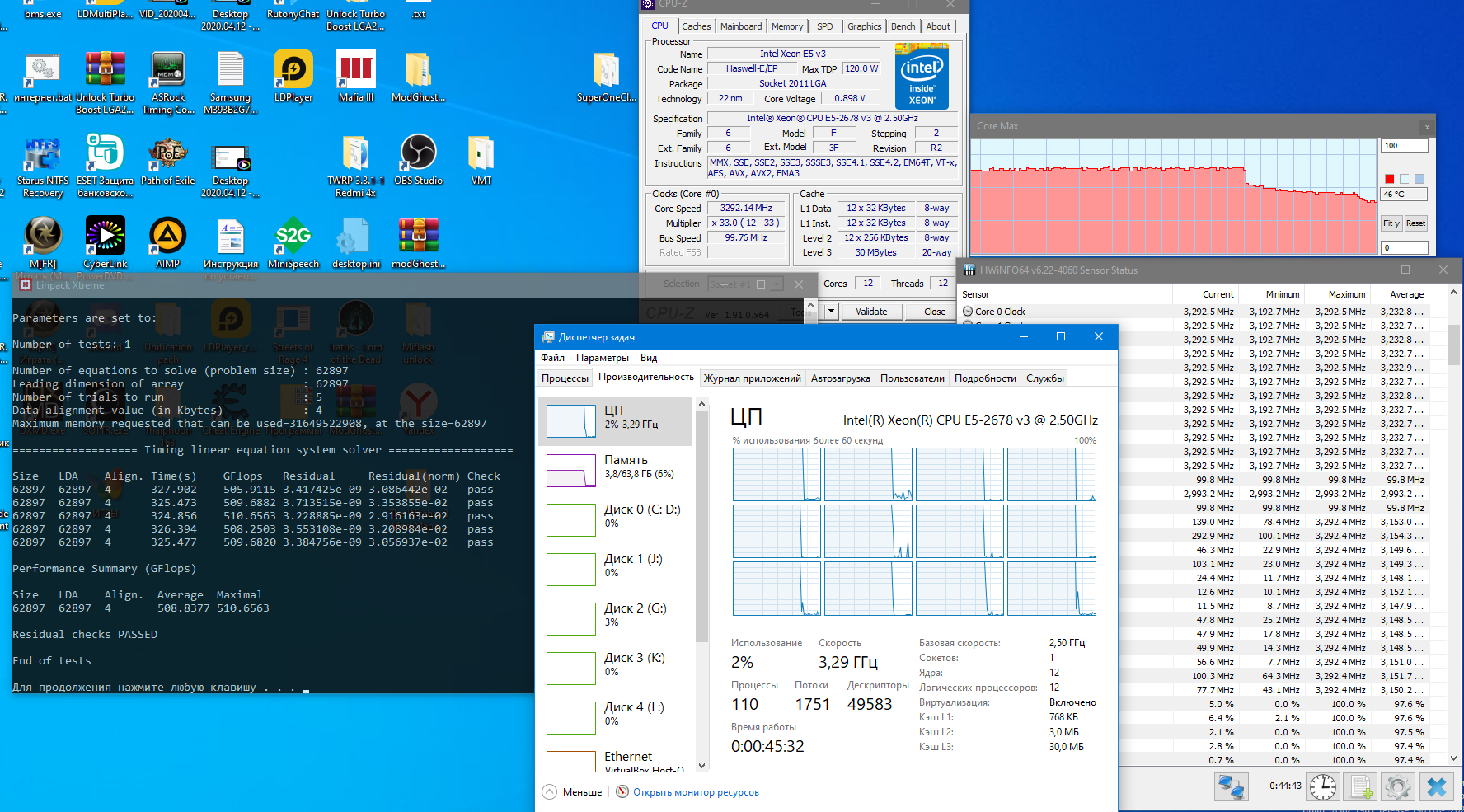Click HWiNFO remote network monitors icon
Viewport: 1464px width, 812px height.
point(1232,786)
